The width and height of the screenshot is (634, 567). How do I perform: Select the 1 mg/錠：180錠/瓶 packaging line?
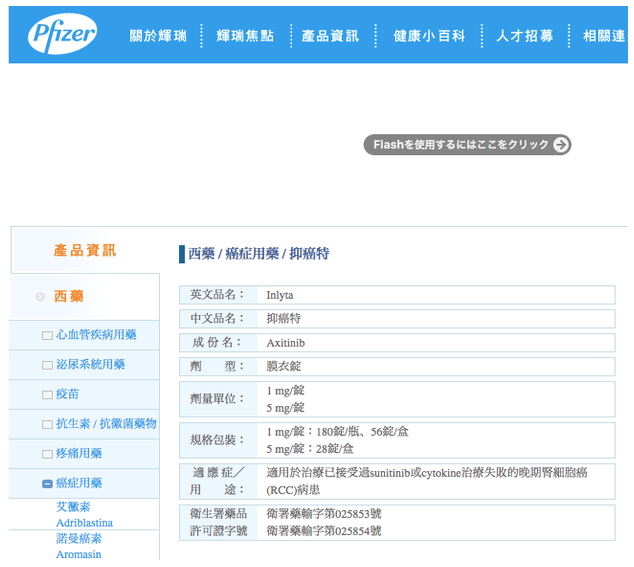click(337, 432)
